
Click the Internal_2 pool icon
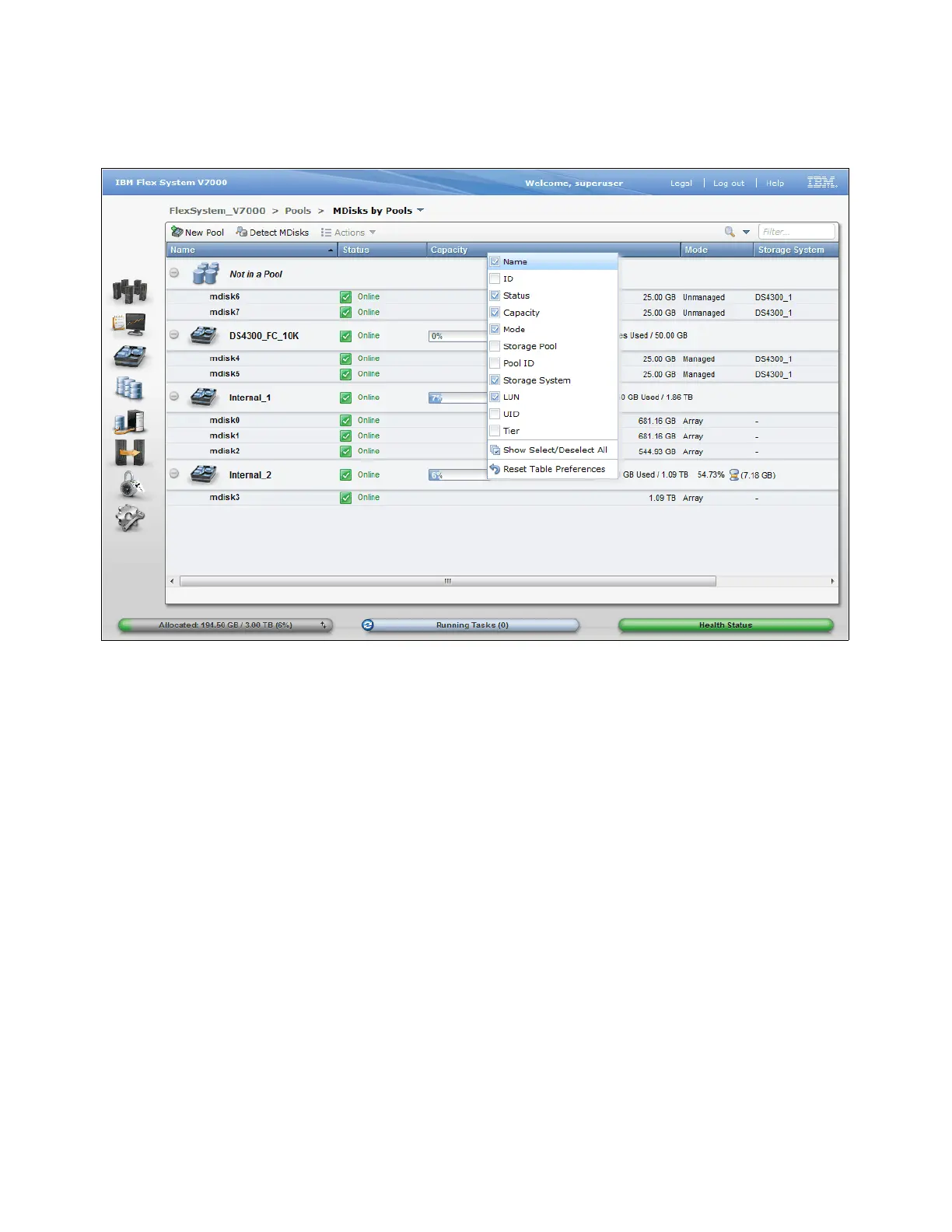pyautogui.click(x=204, y=474)
